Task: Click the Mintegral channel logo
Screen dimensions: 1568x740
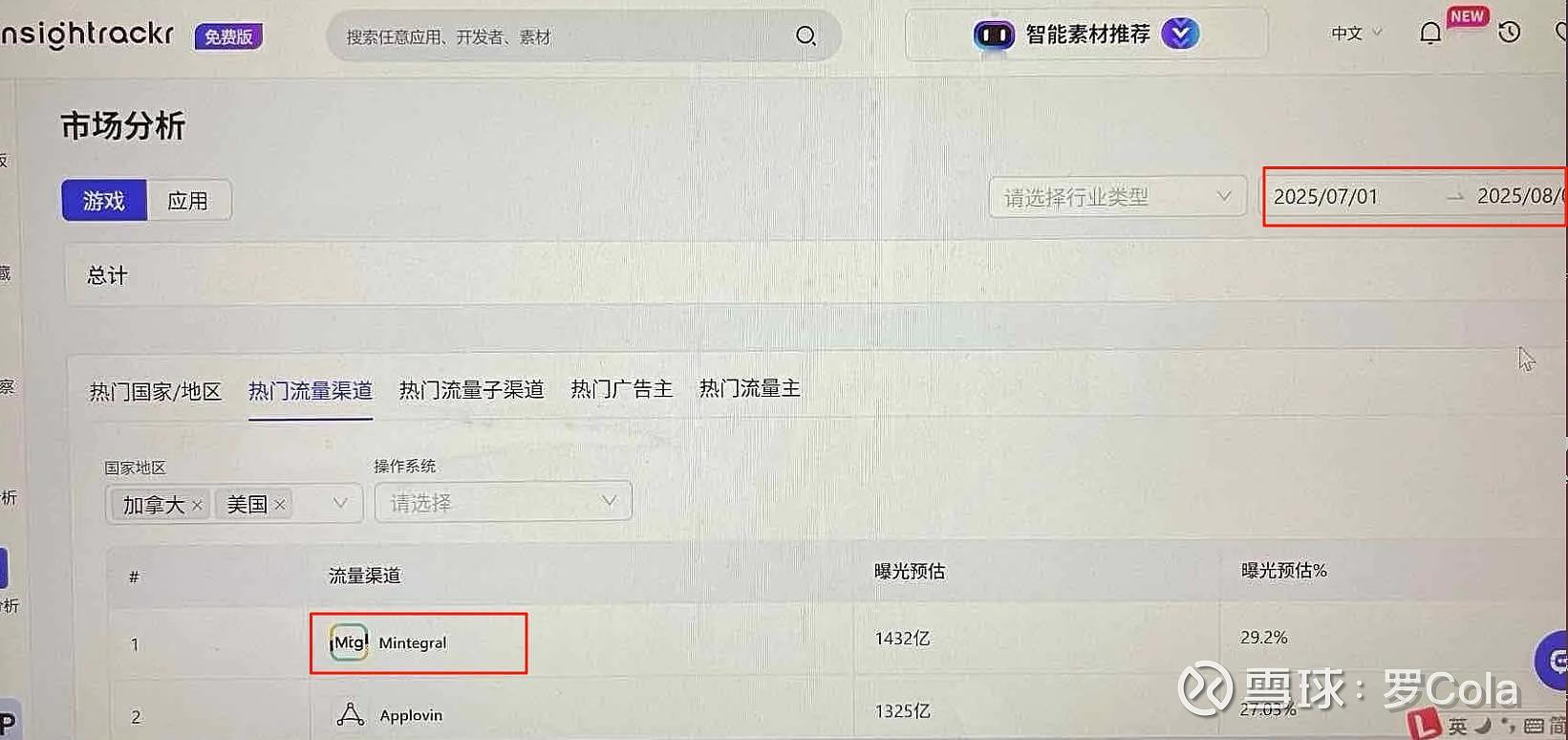Action: coord(349,642)
